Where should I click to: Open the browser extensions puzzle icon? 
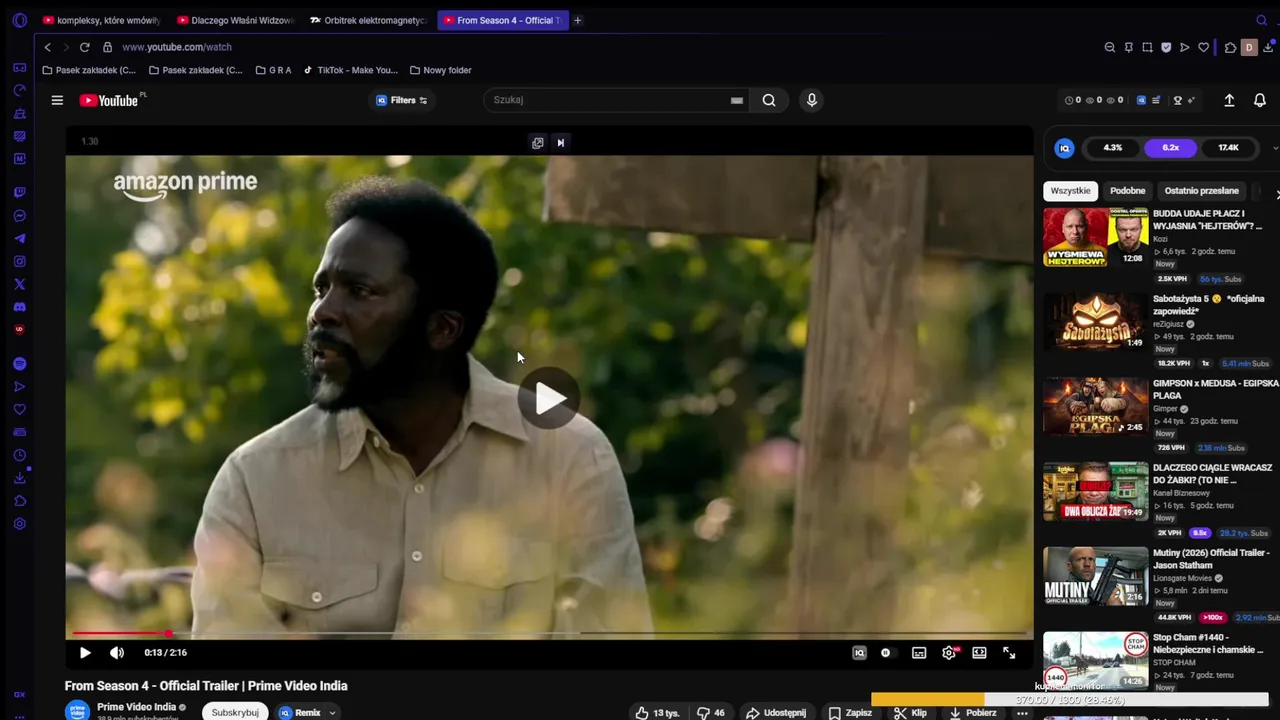[x=1230, y=47]
